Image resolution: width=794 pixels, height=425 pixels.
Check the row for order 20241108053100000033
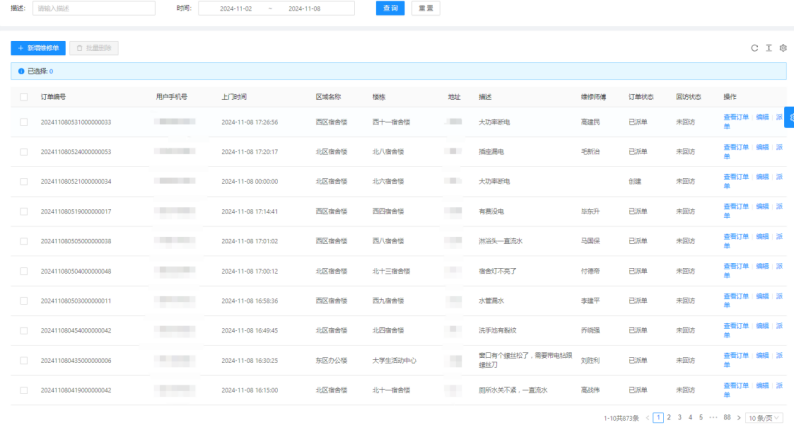[23, 122]
